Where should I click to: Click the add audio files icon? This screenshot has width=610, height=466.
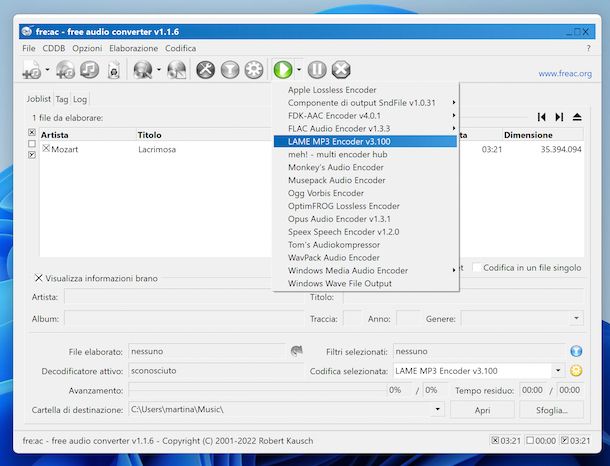[x=29, y=70]
